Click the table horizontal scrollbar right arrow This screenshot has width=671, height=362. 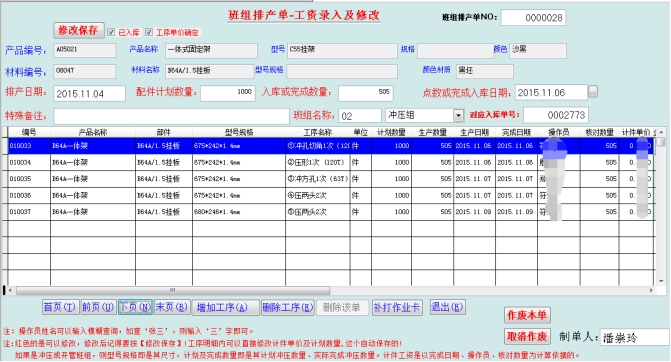tap(651, 290)
